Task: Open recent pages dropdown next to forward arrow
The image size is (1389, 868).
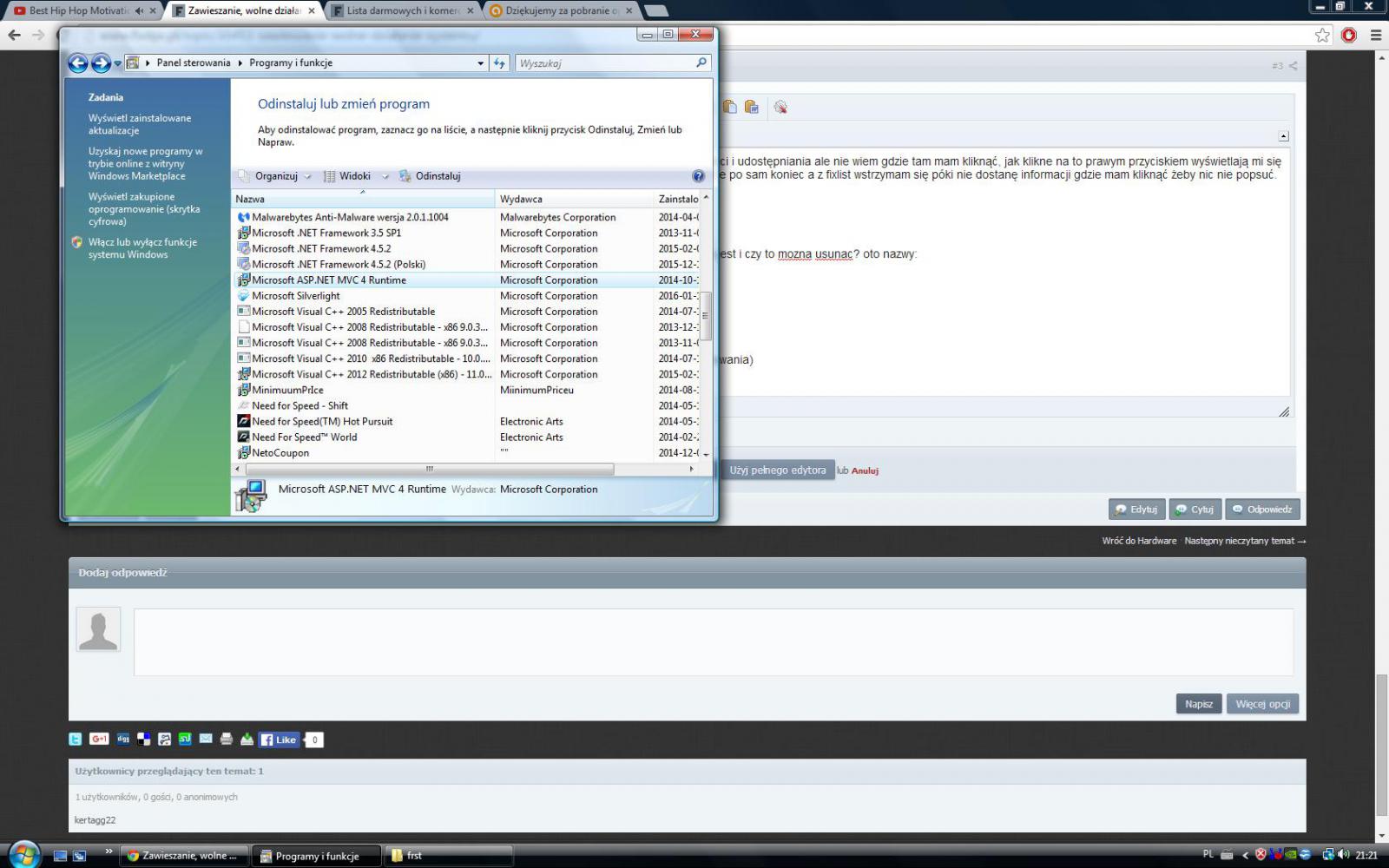Action: pyautogui.click(x=118, y=64)
